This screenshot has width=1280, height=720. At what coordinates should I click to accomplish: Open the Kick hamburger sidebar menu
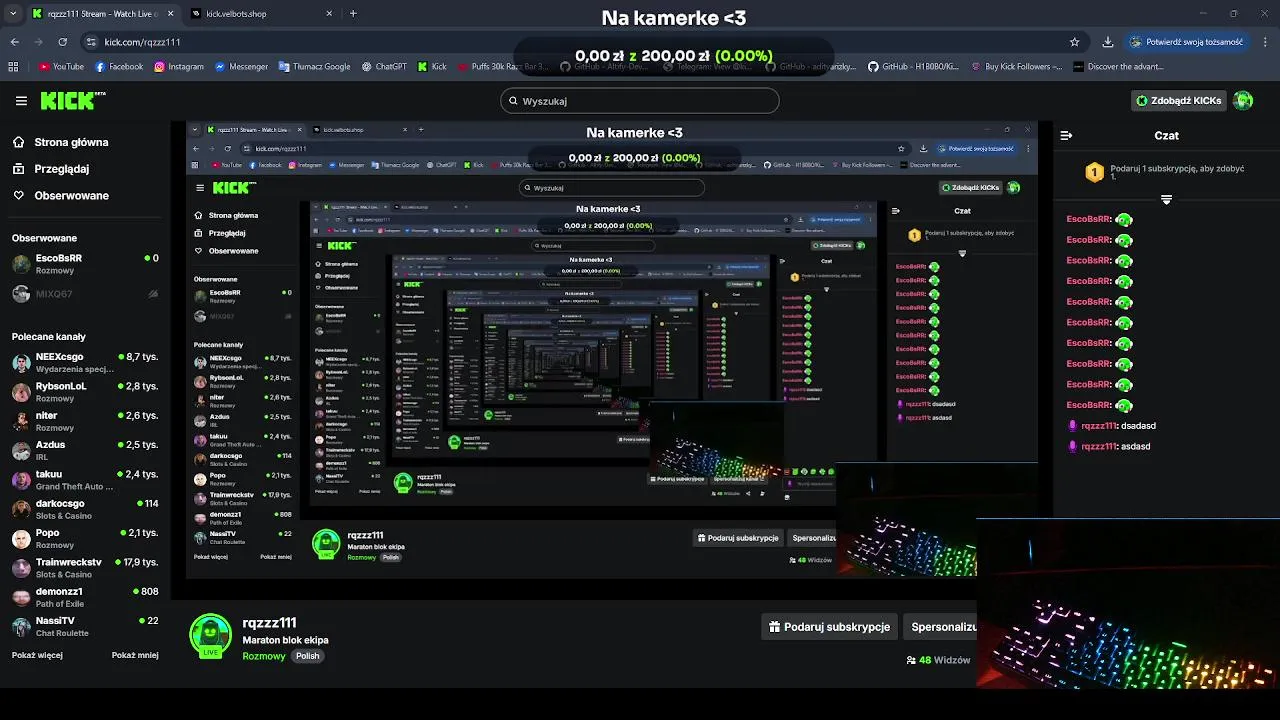[21, 101]
